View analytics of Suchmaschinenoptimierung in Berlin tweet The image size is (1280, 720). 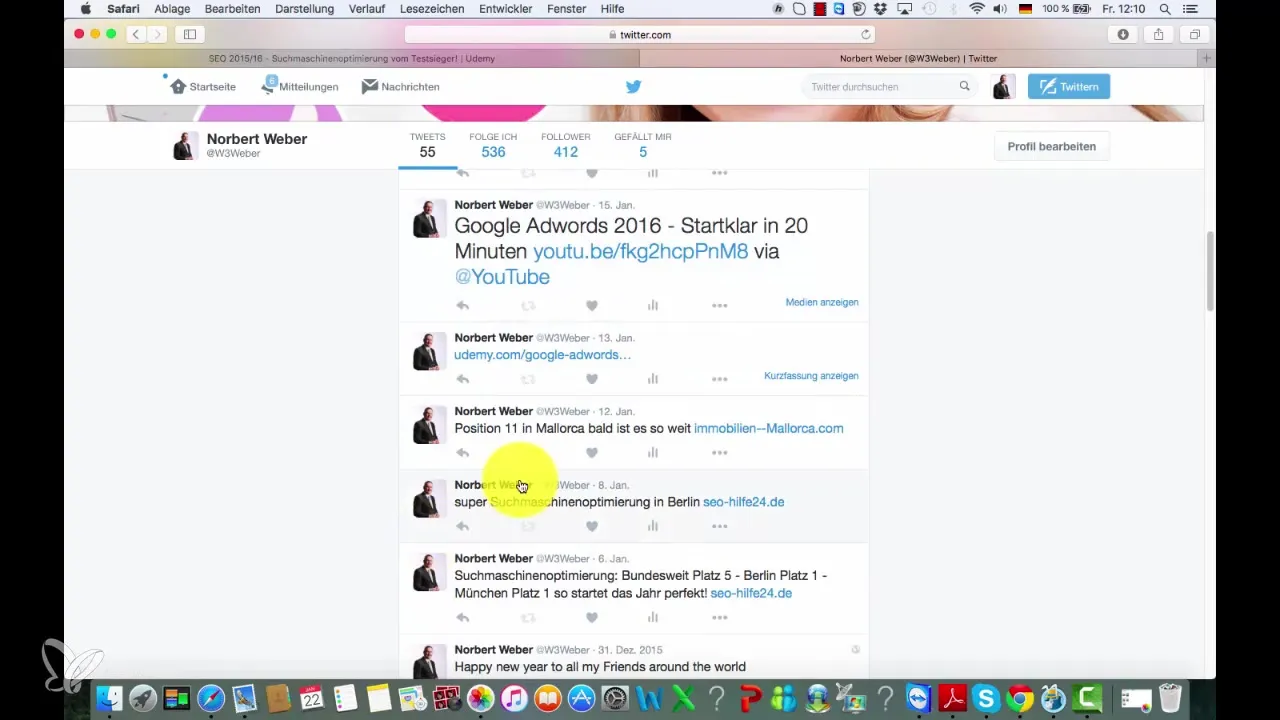pyautogui.click(x=653, y=526)
